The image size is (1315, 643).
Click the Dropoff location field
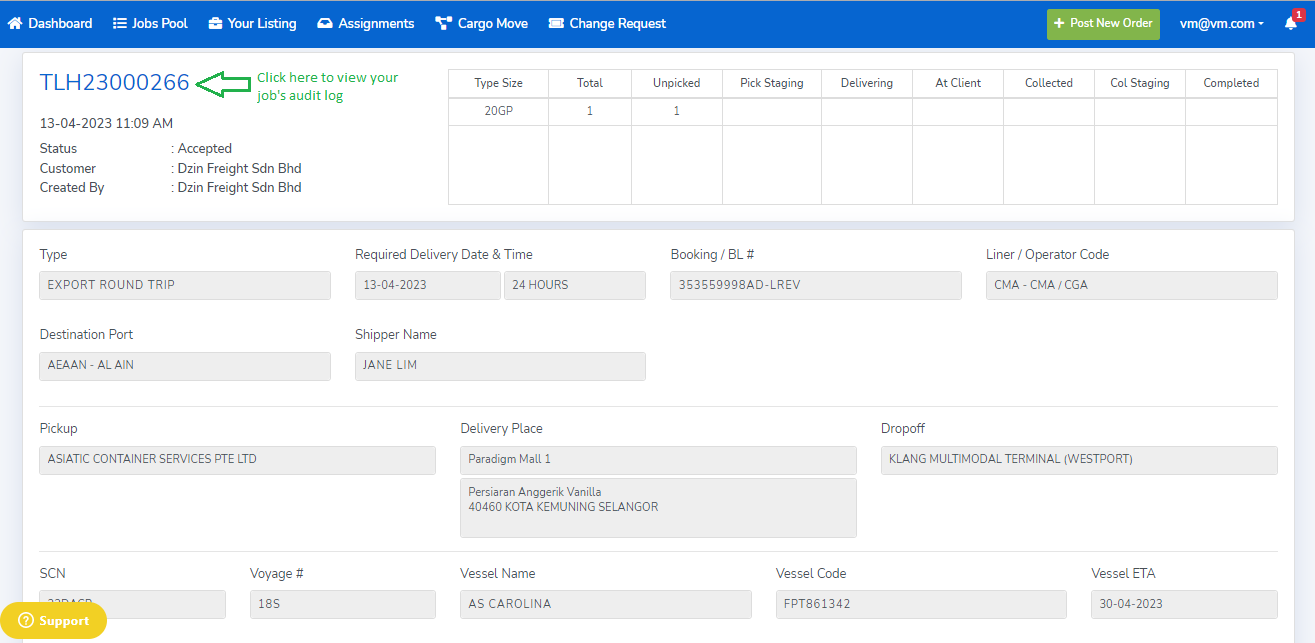point(1079,460)
